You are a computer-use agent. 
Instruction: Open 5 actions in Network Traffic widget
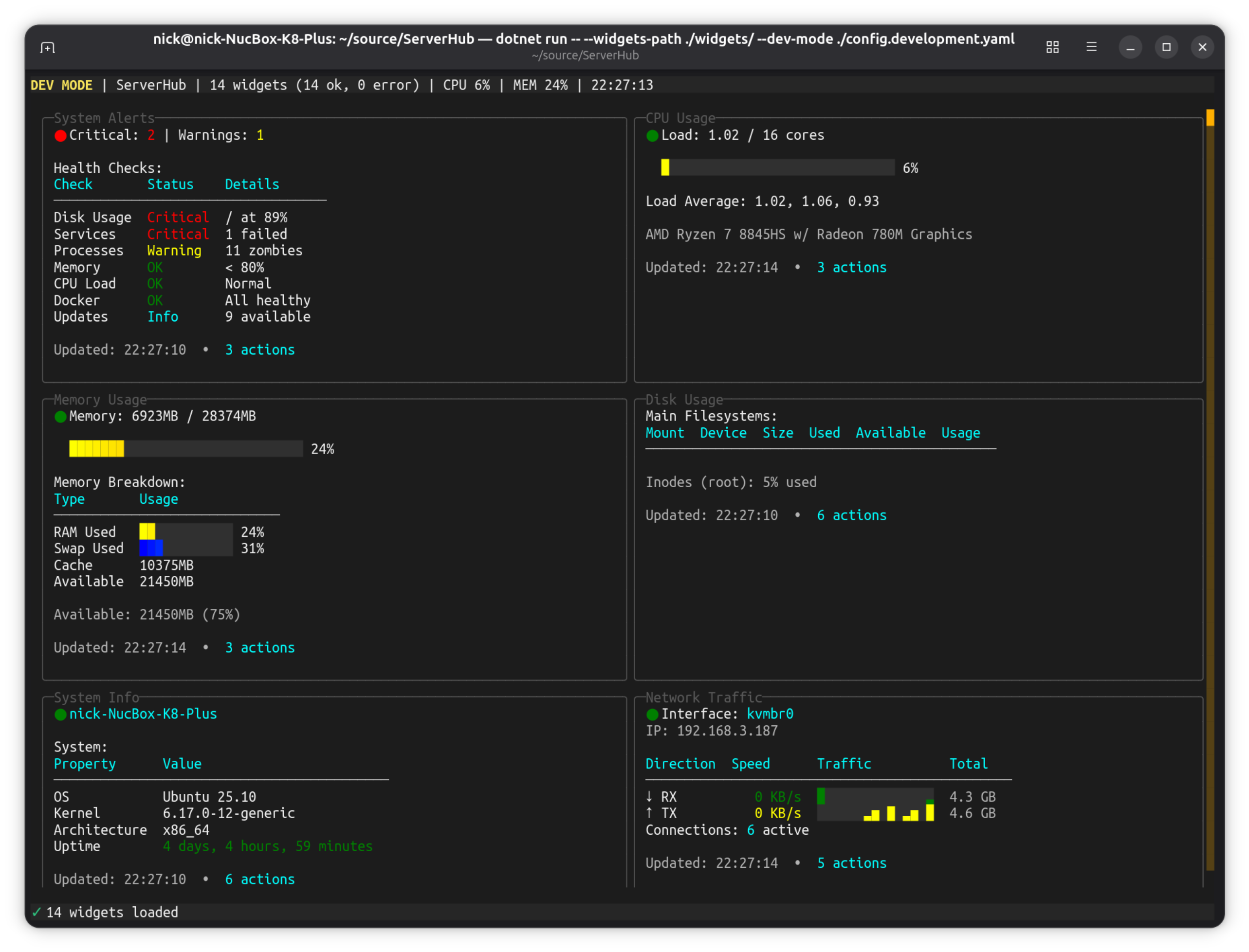pyautogui.click(x=852, y=862)
